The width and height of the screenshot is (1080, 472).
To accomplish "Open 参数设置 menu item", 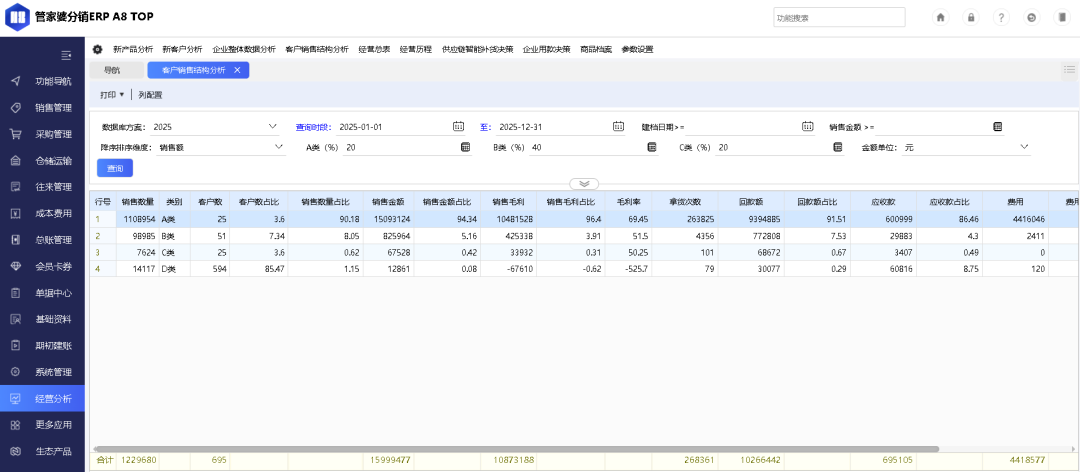I will pyautogui.click(x=637, y=50).
